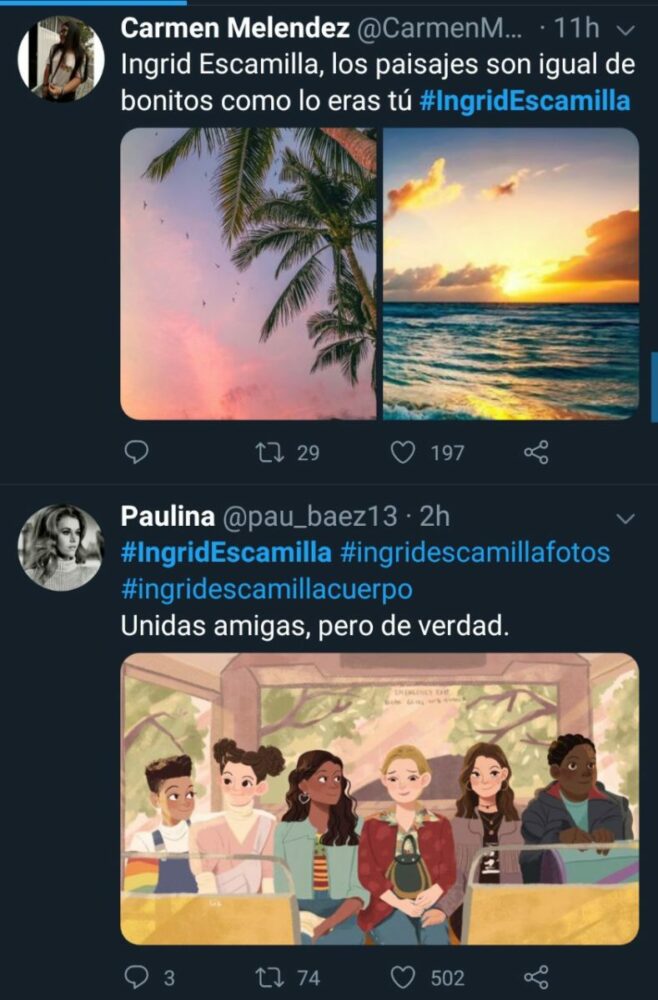
Task: Reply to Paulina's tweet
Action: point(136,977)
